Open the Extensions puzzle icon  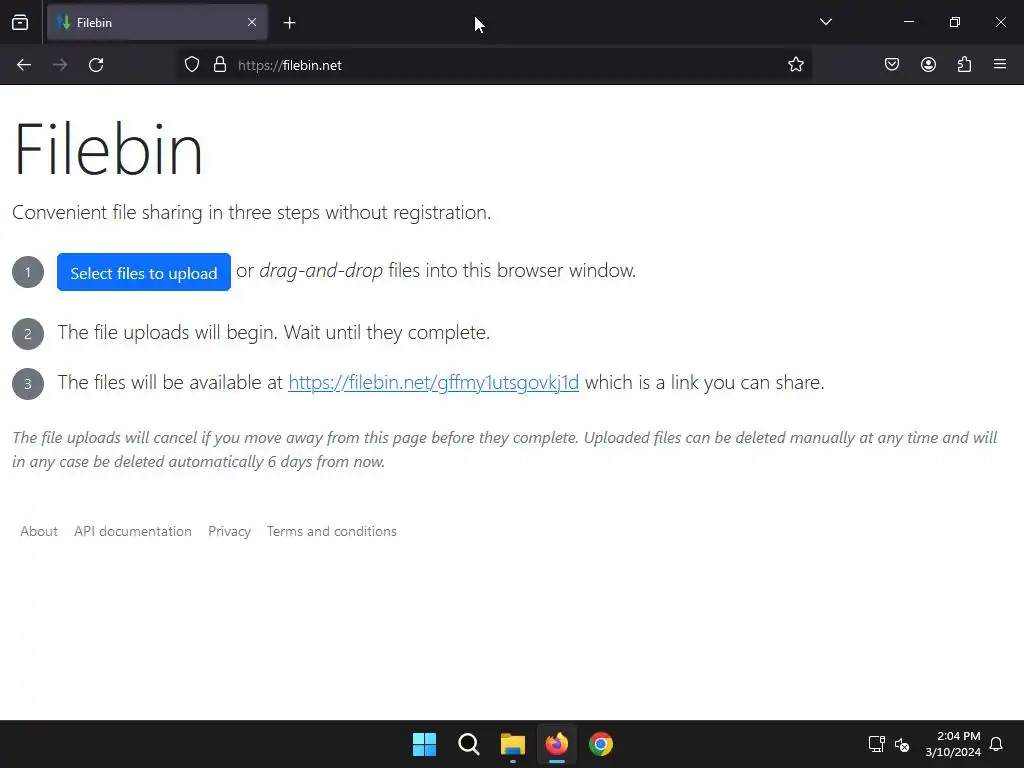coord(965,65)
